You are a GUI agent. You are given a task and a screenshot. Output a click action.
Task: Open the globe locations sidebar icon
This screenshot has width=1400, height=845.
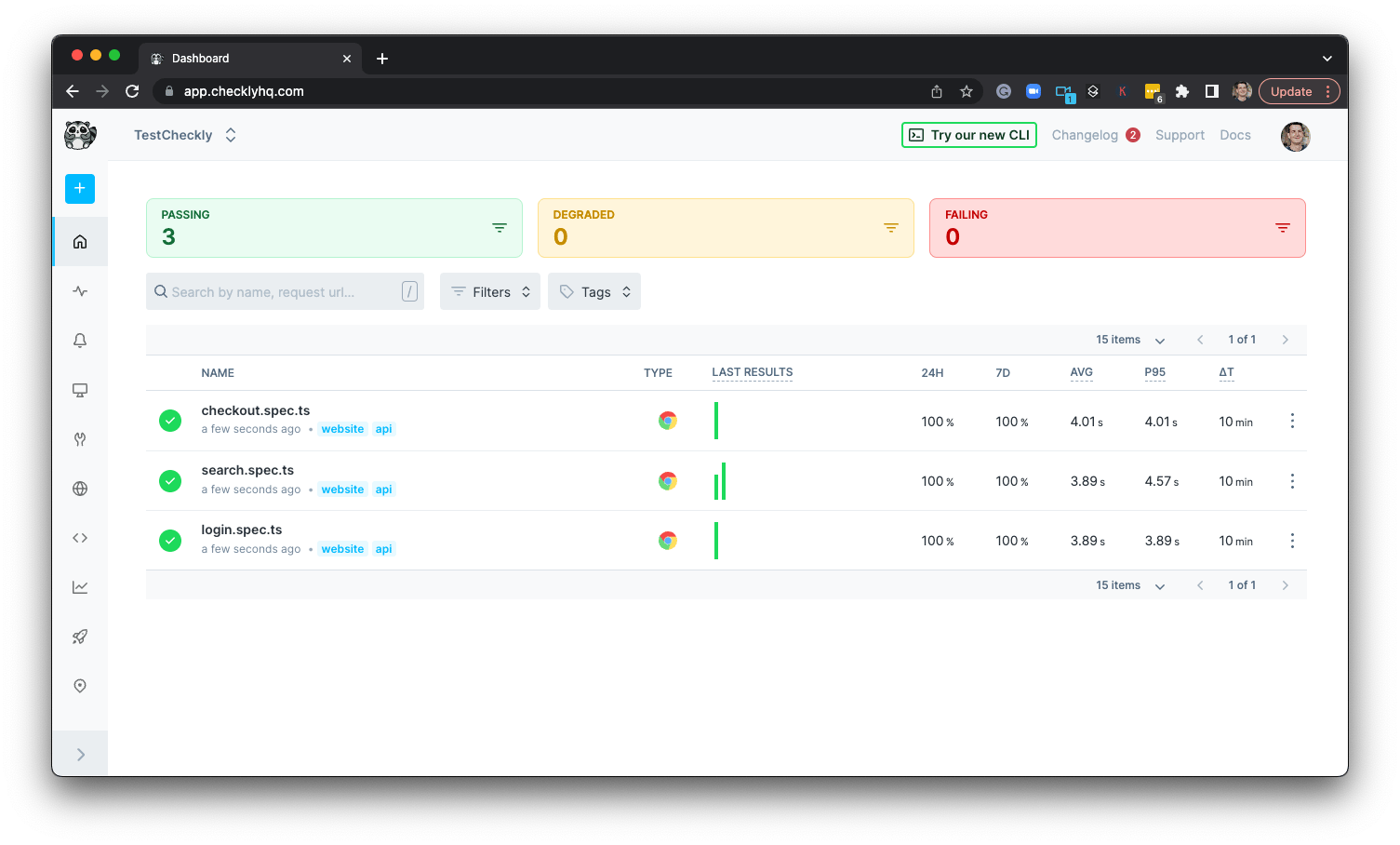point(80,489)
